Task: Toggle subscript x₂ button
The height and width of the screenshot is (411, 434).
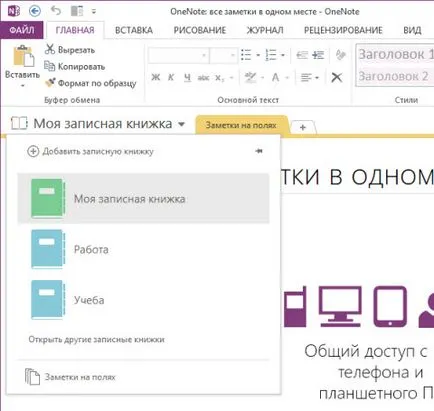Action: click(x=219, y=78)
